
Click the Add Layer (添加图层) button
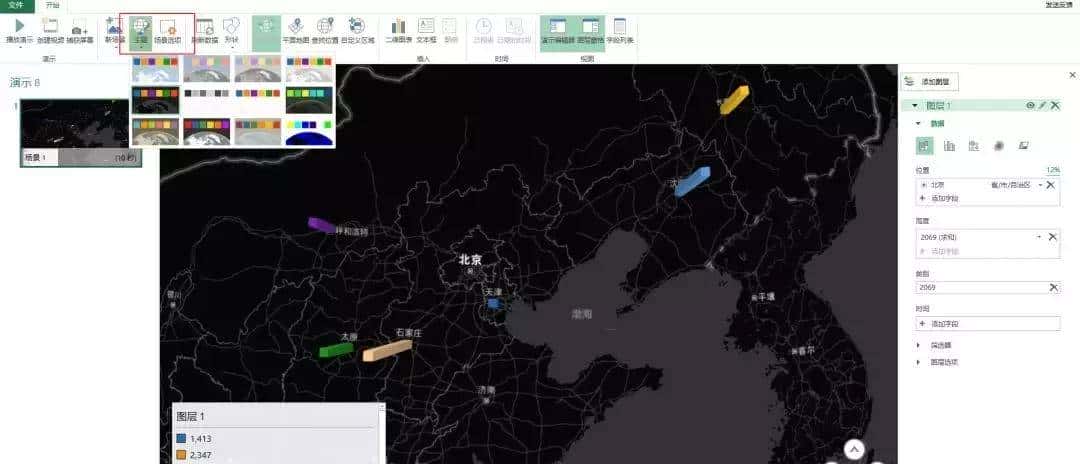(929, 81)
